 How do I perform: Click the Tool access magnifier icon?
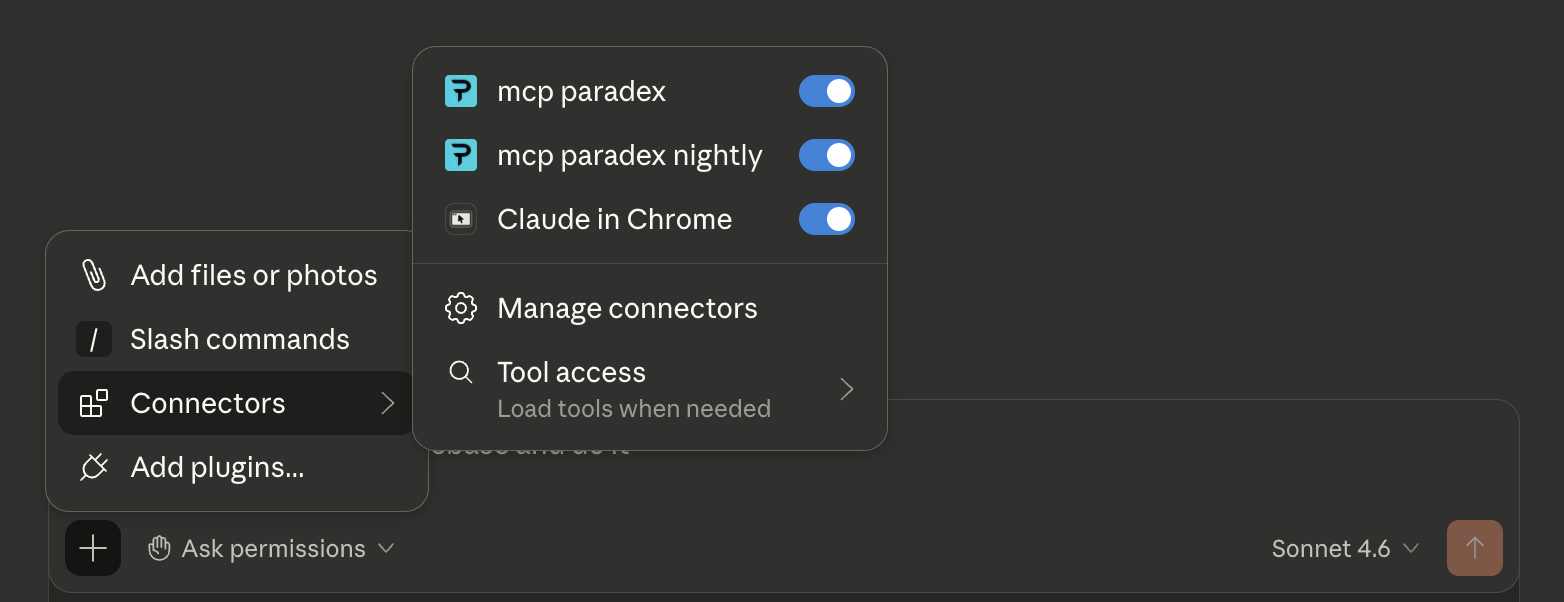click(461, 371)
